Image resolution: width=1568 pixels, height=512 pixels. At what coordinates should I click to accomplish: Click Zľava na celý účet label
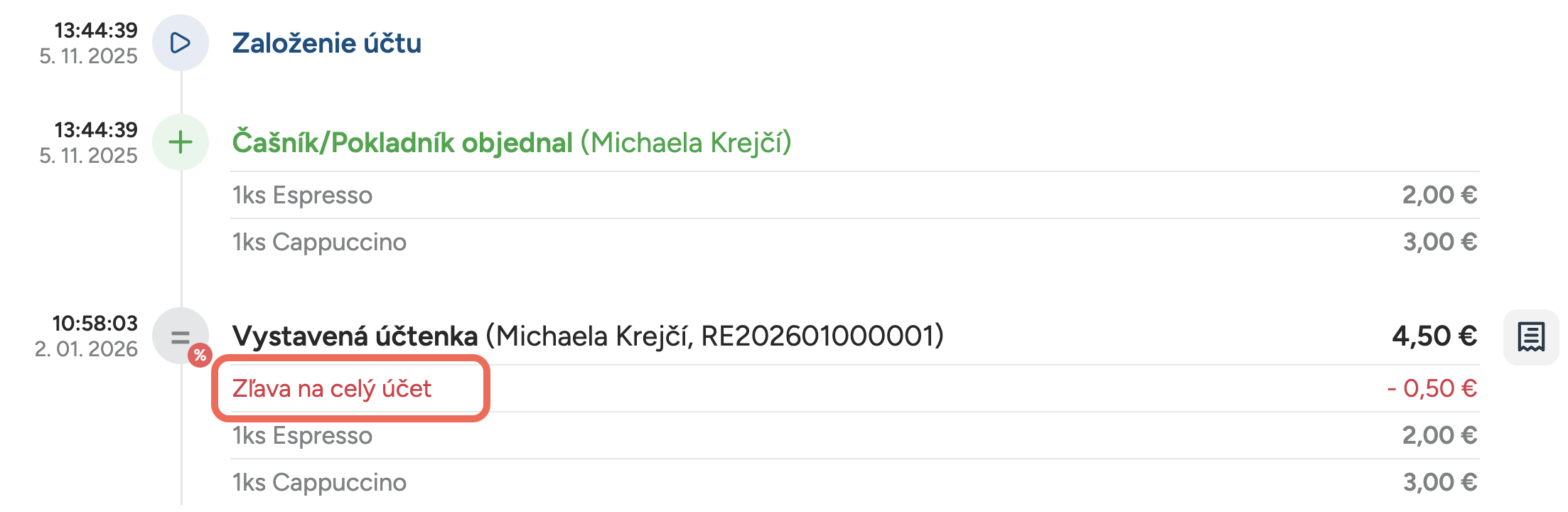331,389
